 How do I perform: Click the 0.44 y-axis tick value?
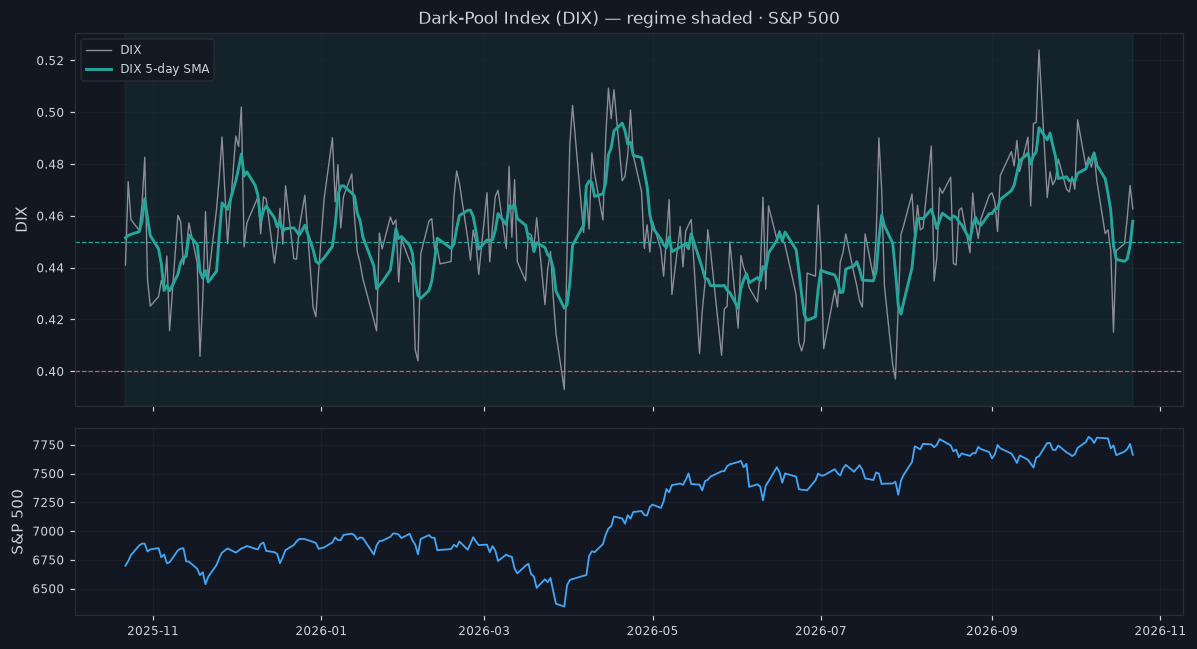(50, 268)
